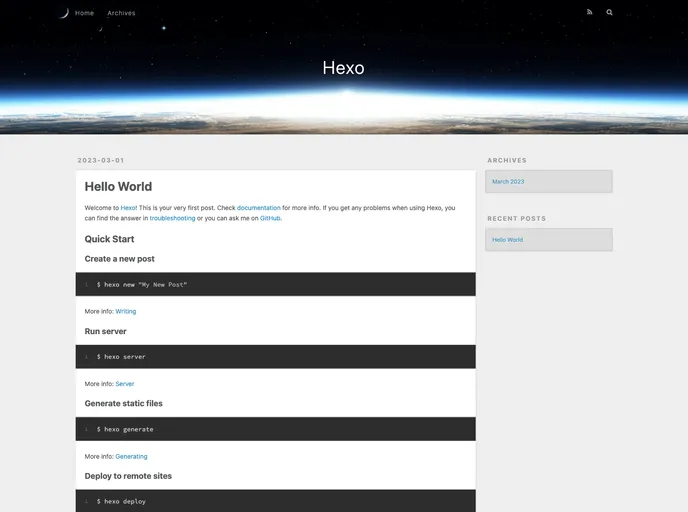Screen dimensions: 688x512
Task: Visit the GitHub link
Action: [x=270, y=218]
